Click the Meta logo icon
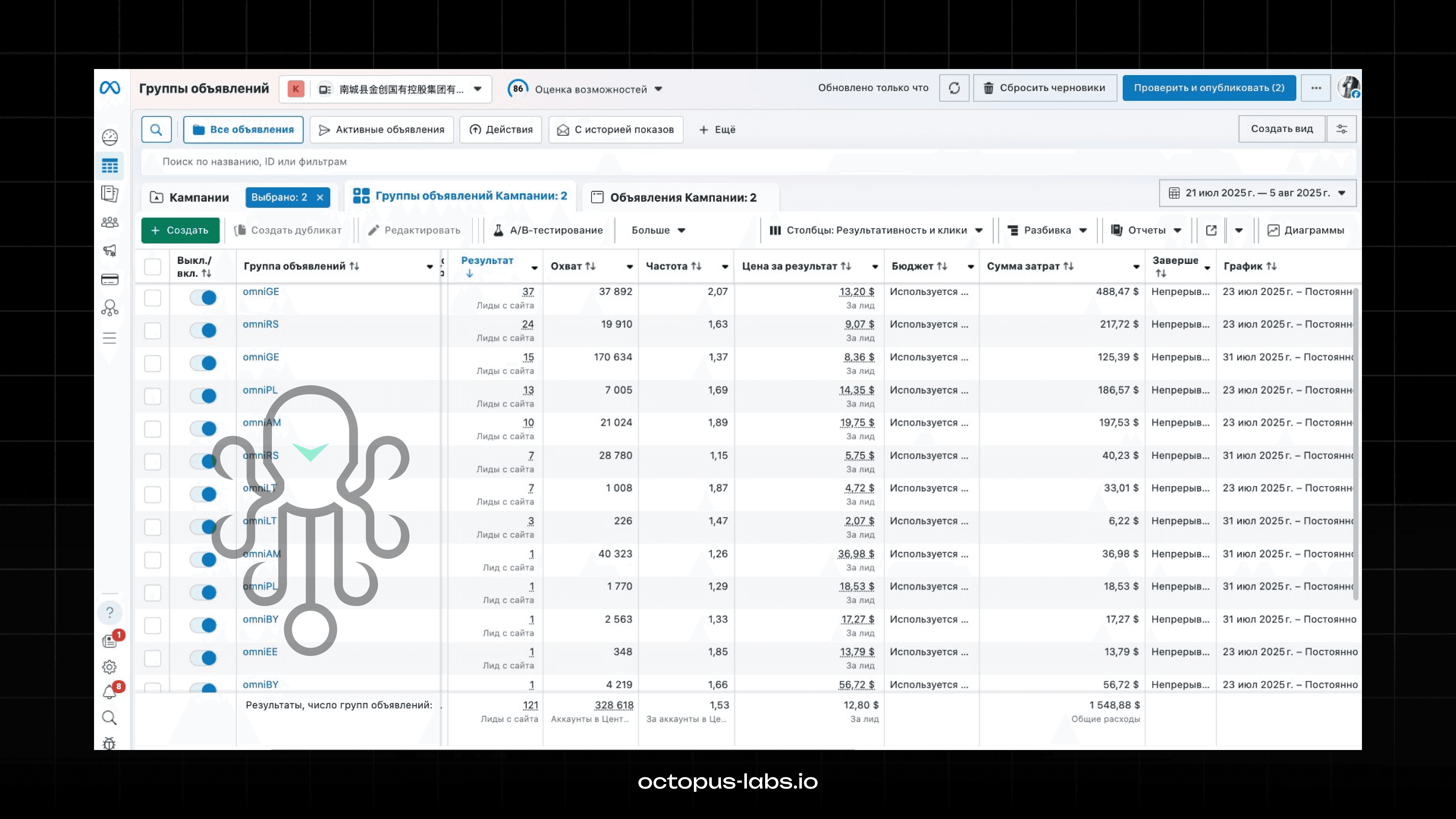The image size is (1456, 819). (110, 88)
